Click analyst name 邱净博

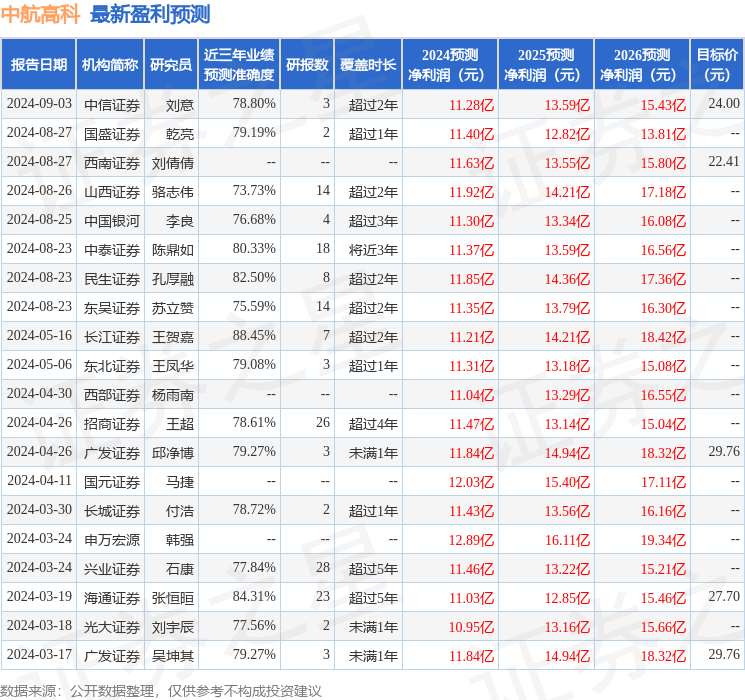(172, 453)
